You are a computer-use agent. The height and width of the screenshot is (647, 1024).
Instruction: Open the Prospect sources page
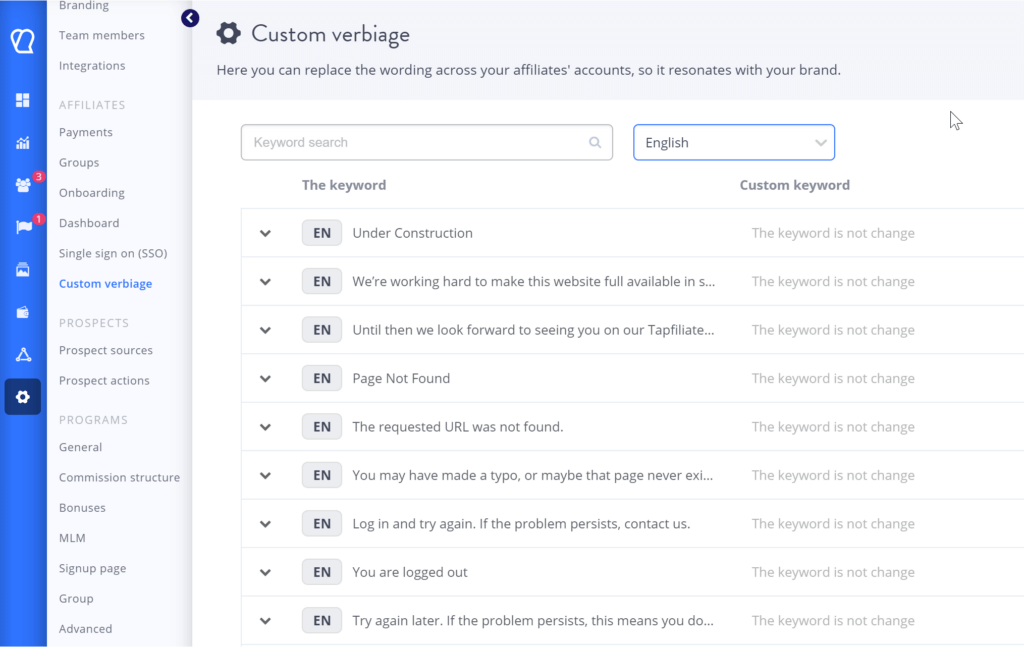[x=104, y=350]
